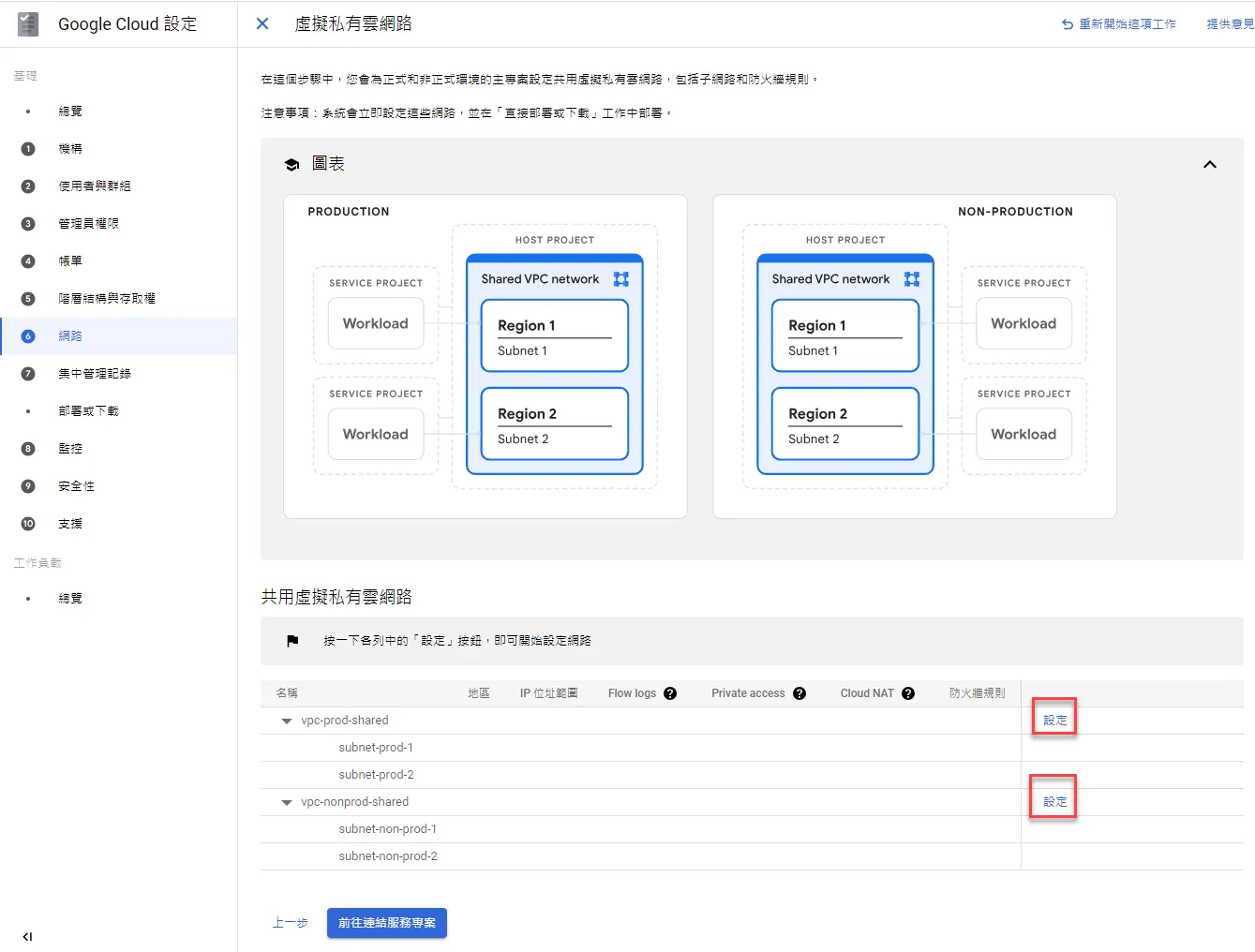This screenshot has height=952, width=1255.
Task: Click 前往連結服務專案 button
Action: (x=387, y=923)
